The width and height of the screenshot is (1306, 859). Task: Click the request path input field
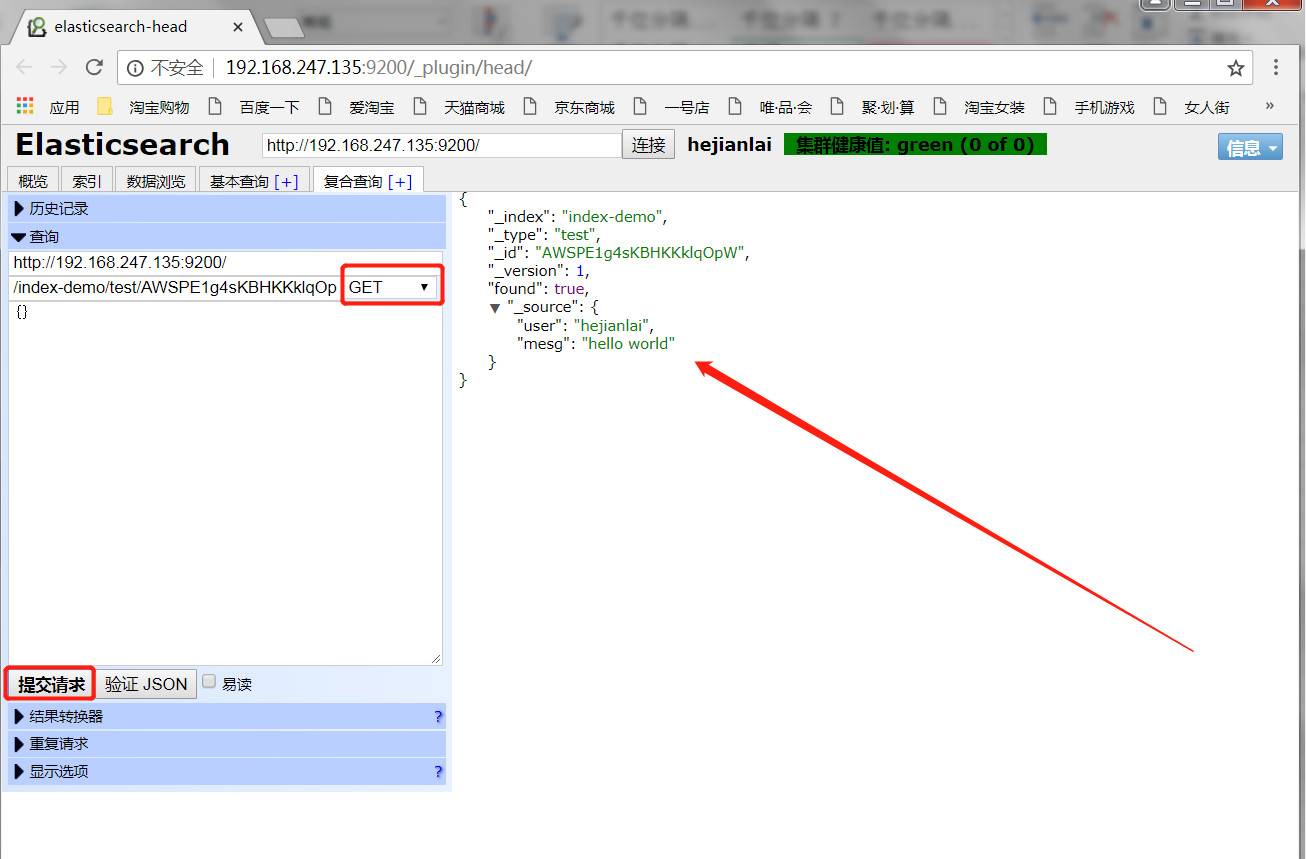coord(175,288)
